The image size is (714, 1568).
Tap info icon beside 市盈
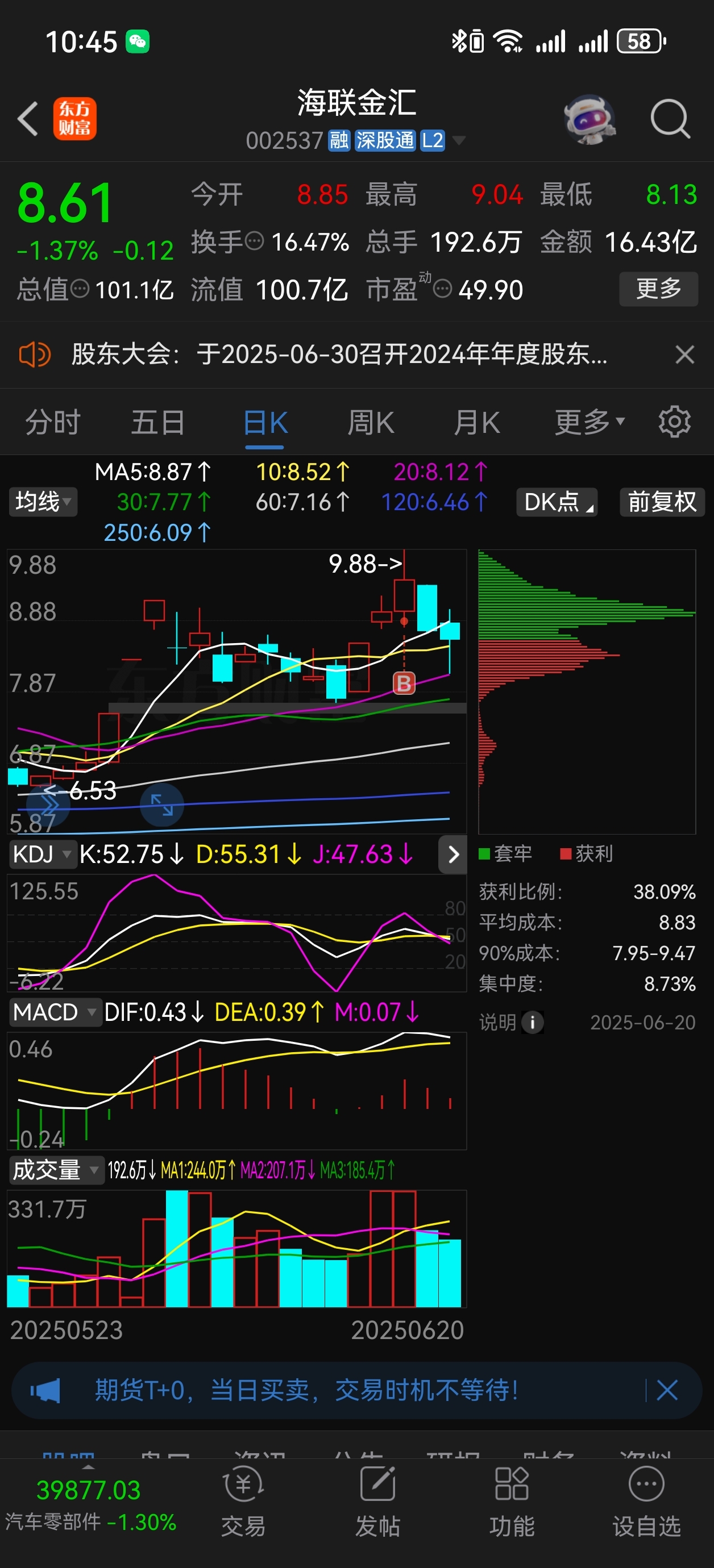pyautogui.click(x=442, y=289)
